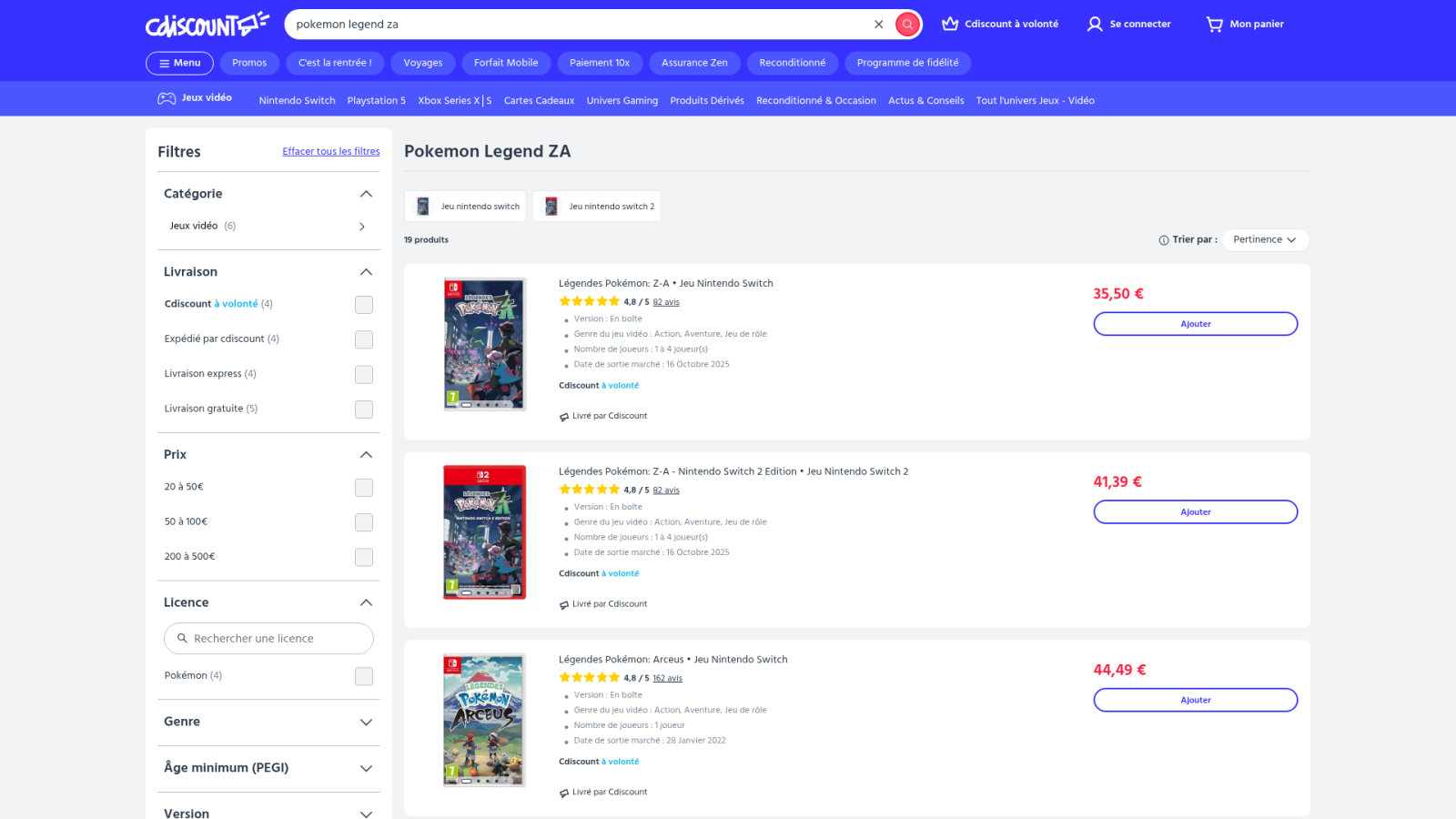The height and width of the screenshot is (819, 1456).
Task: Open Cartes Cadeaux section
Action: [x=539, y=101]
